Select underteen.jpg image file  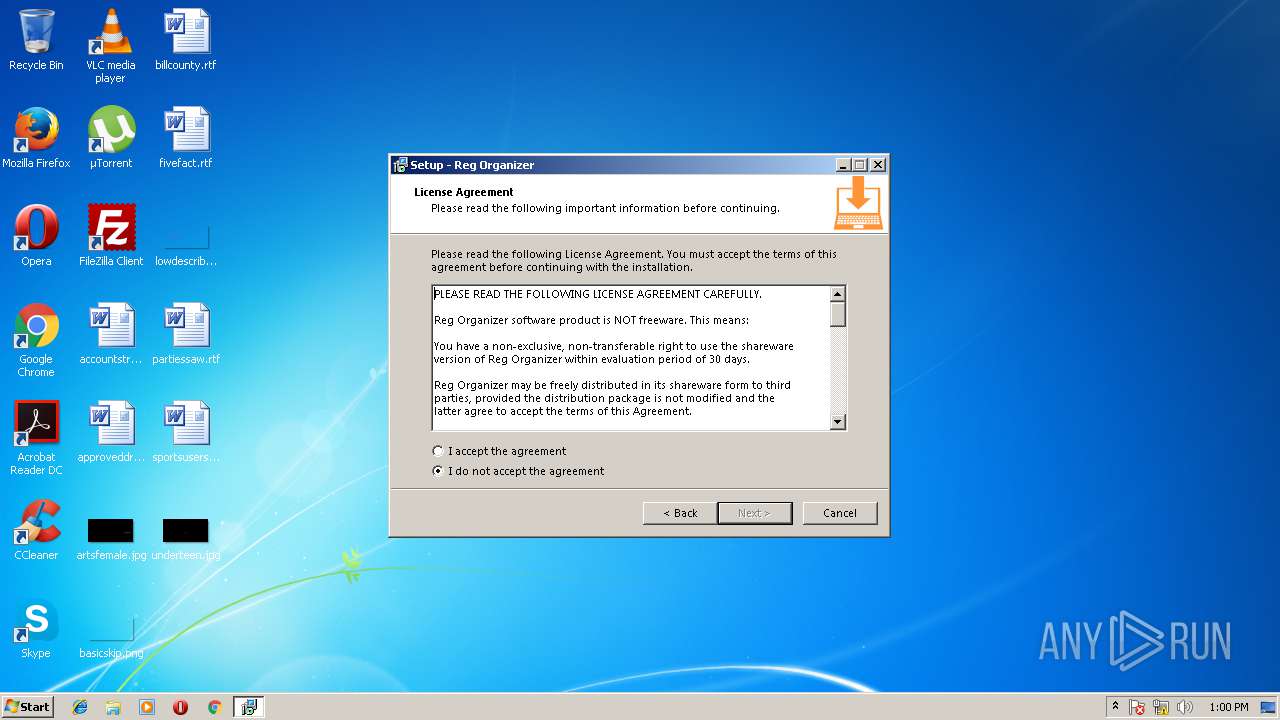pos(186,540)
